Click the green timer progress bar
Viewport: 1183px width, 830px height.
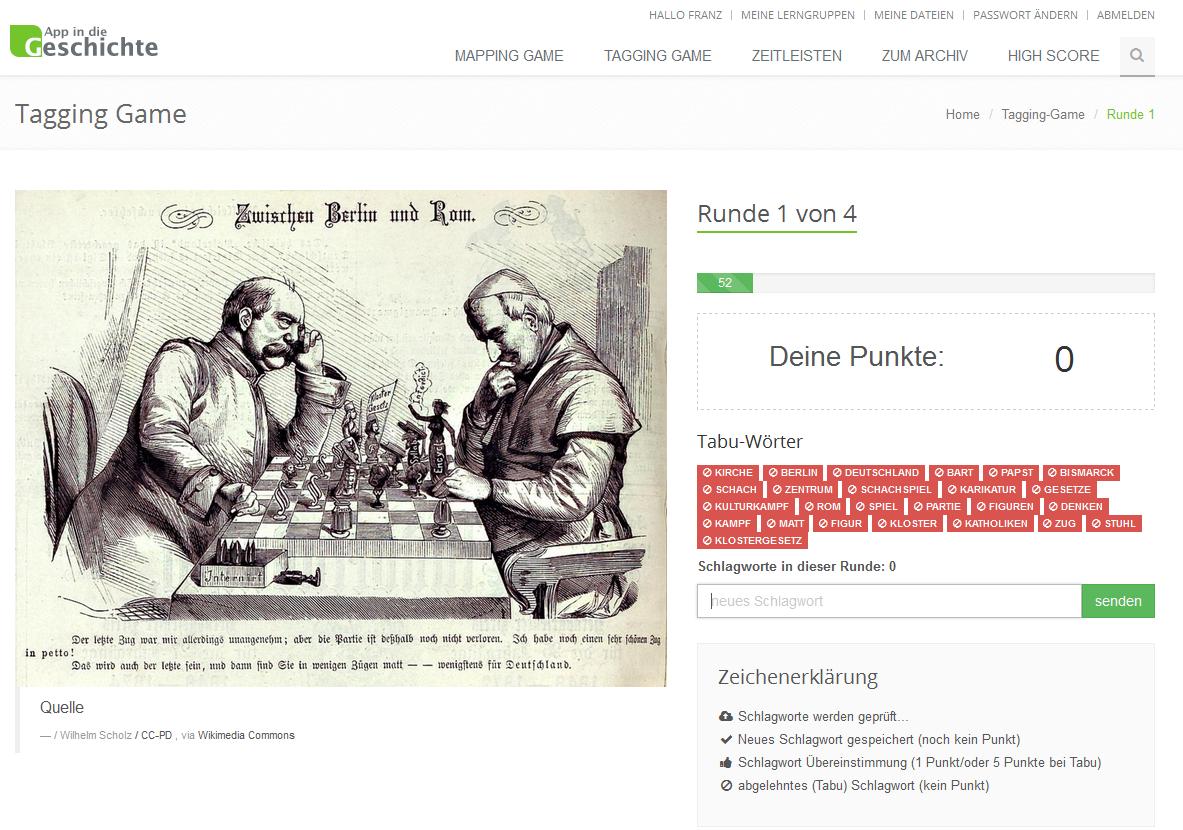(x=725, y=283)
